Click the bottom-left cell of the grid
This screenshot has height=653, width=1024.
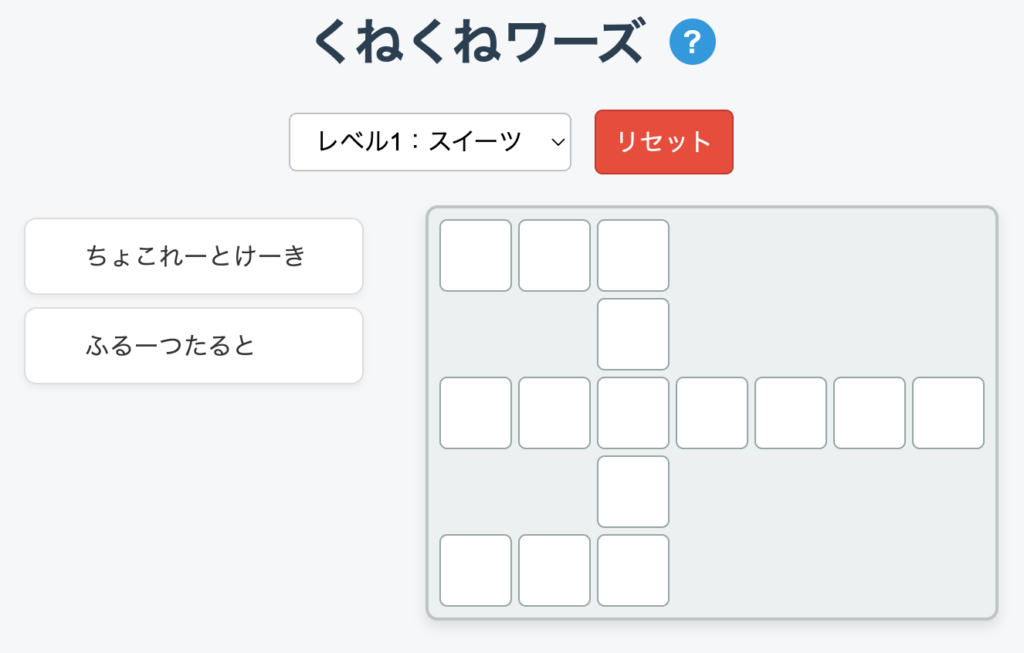[476, 570]
